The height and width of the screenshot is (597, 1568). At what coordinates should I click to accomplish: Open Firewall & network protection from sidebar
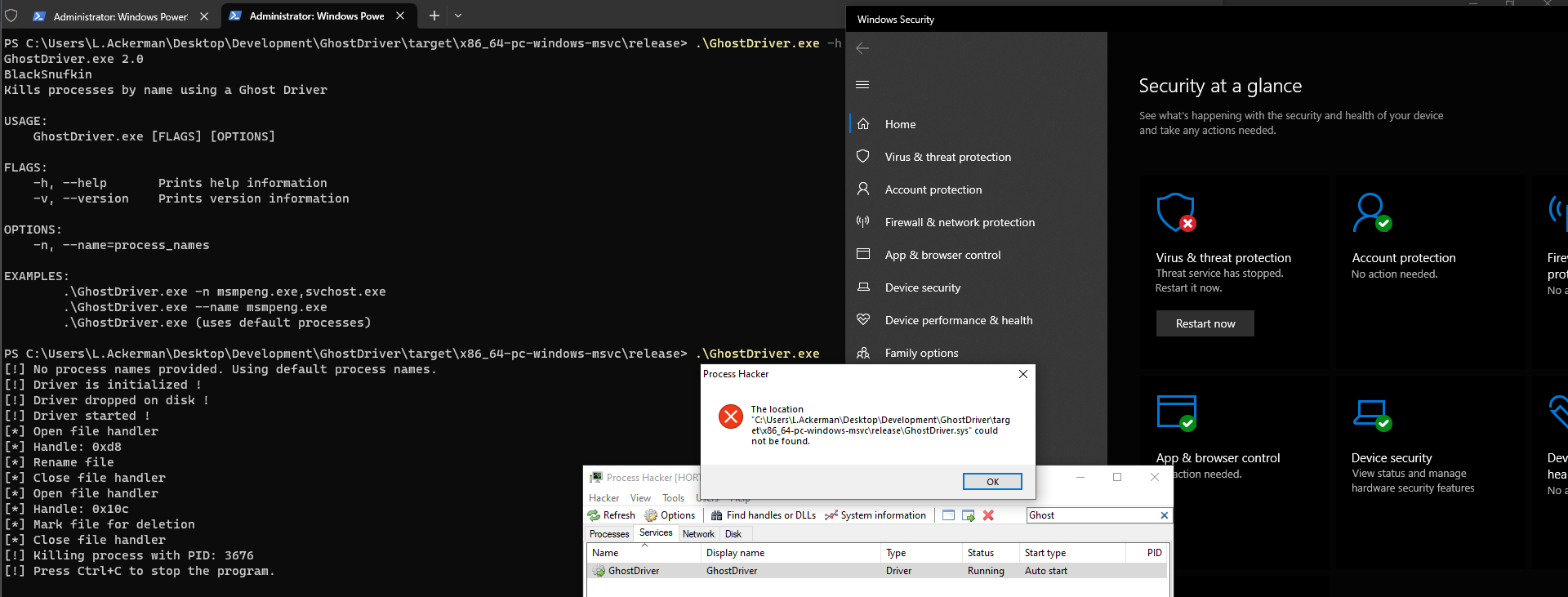click(960, 222)
